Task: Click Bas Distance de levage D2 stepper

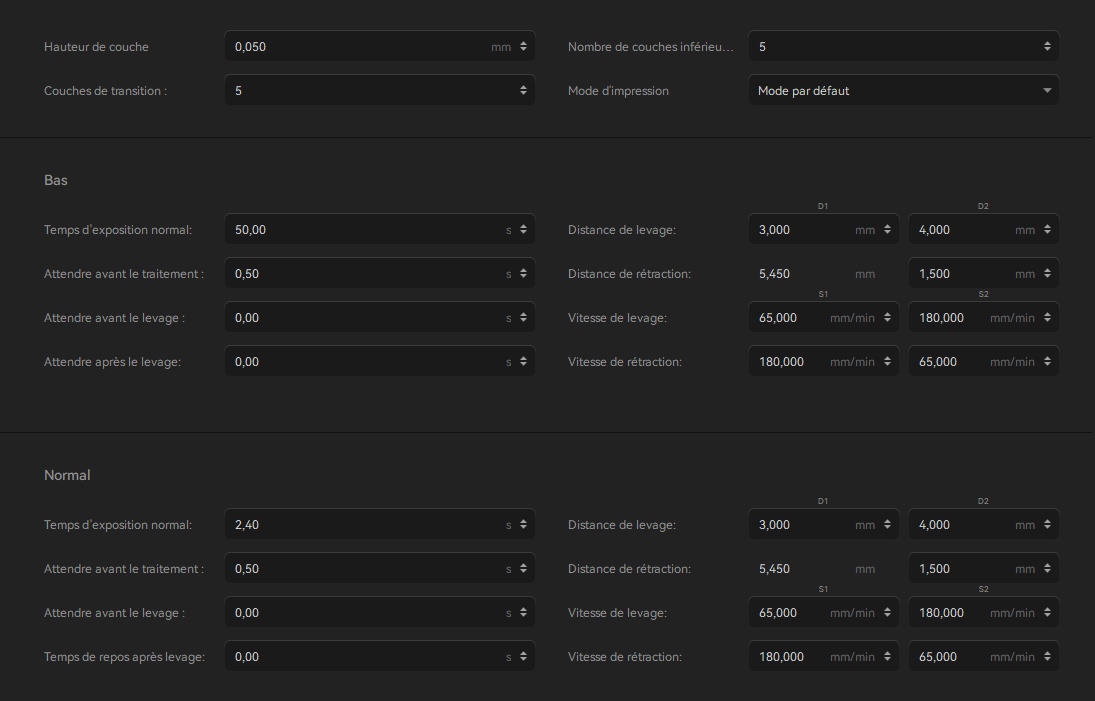Action: click(1047, 230)
